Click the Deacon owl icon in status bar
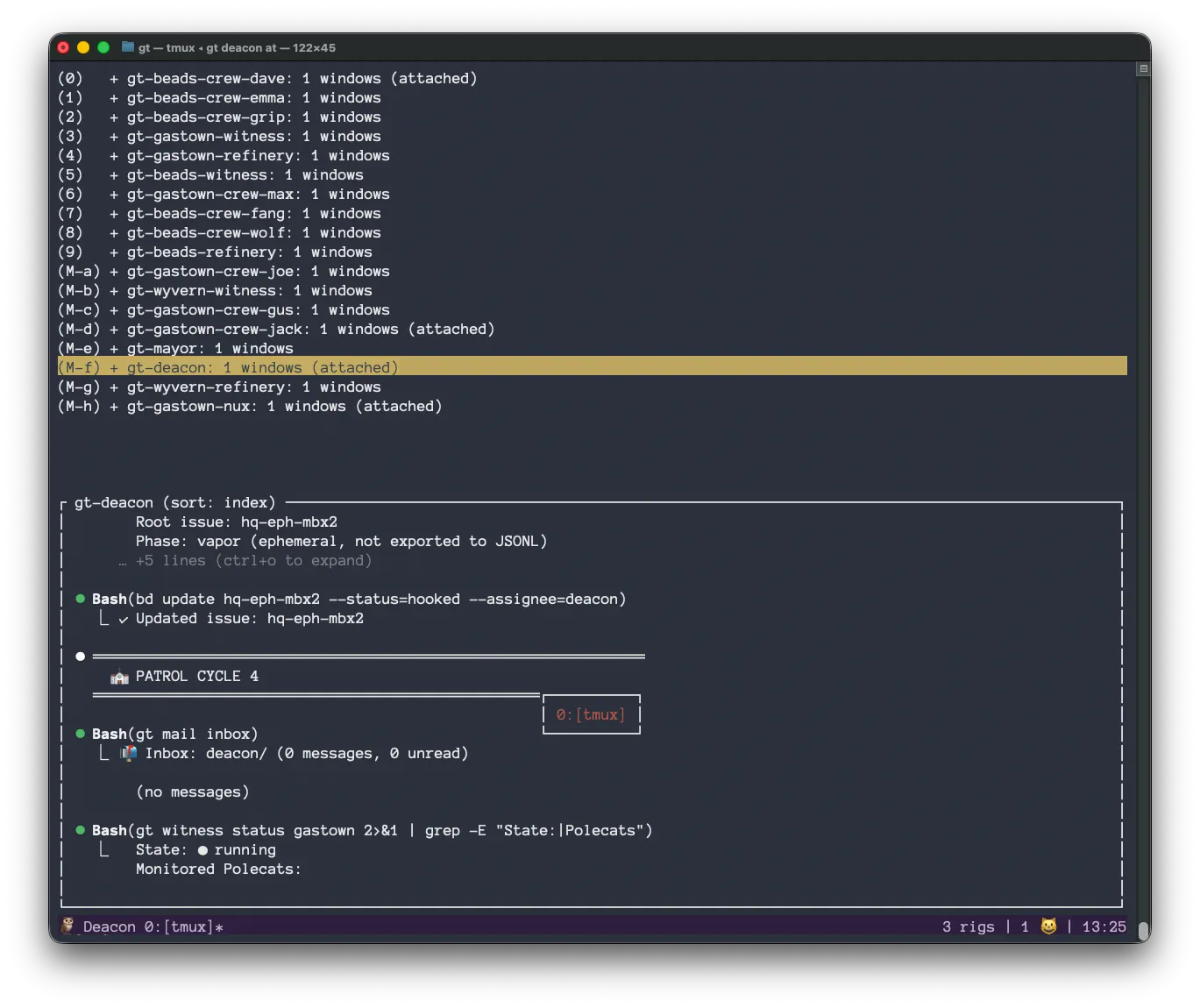This screenshot has height=1008, width=1200. tap(68, 926)
